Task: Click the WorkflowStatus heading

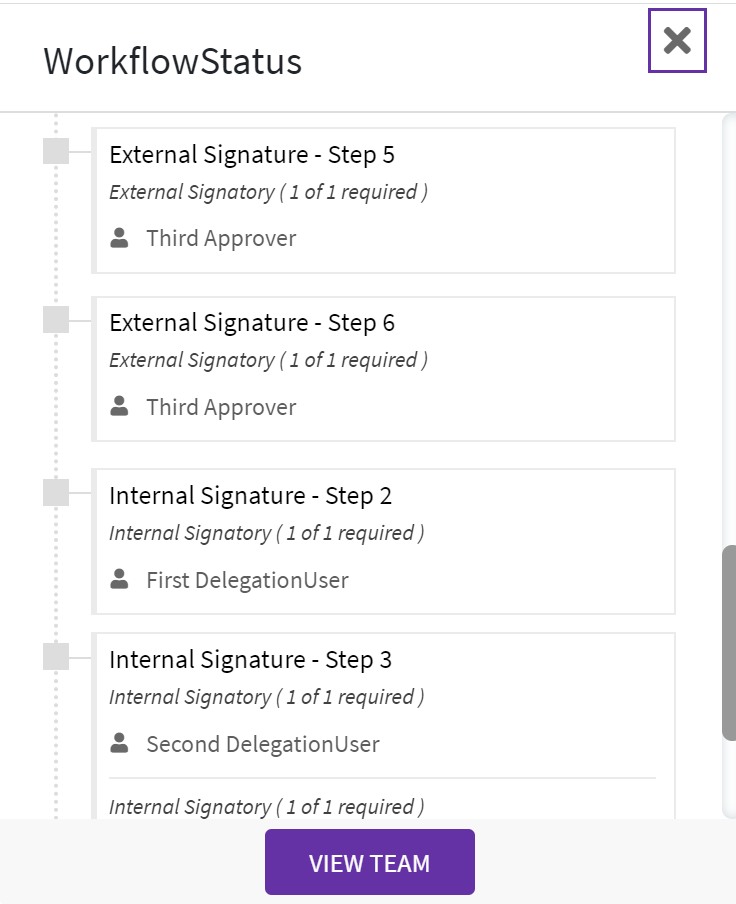Action: [x=172, y=62]
